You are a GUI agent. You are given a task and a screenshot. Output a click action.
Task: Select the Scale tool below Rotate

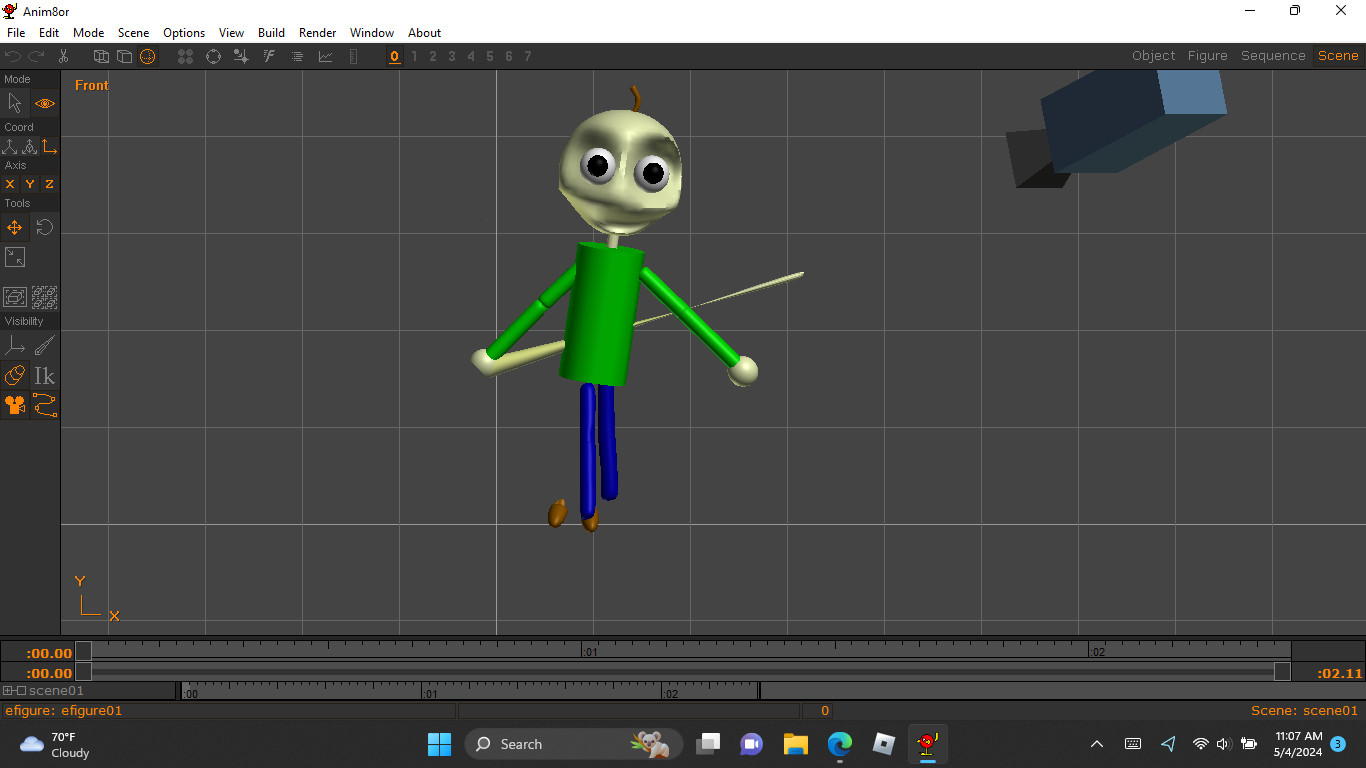[14, 257]
